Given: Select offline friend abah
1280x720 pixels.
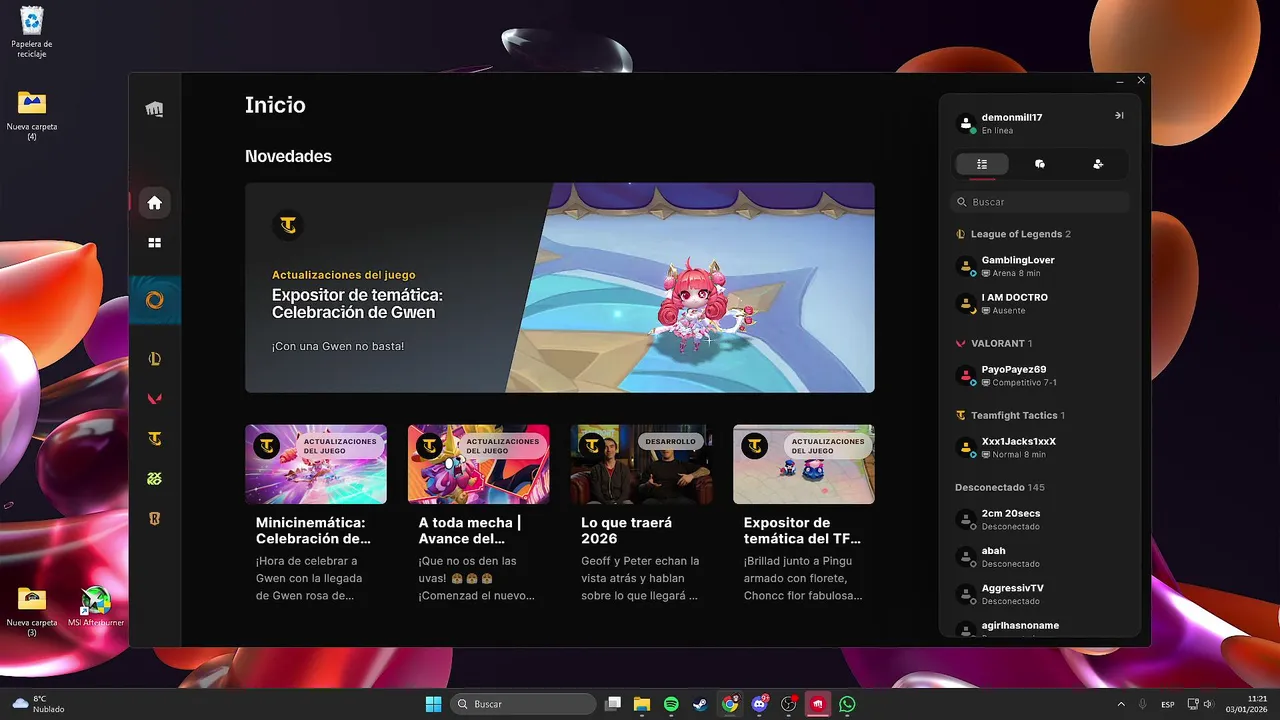Looking at the screenshot, I should pos(1040,556).
